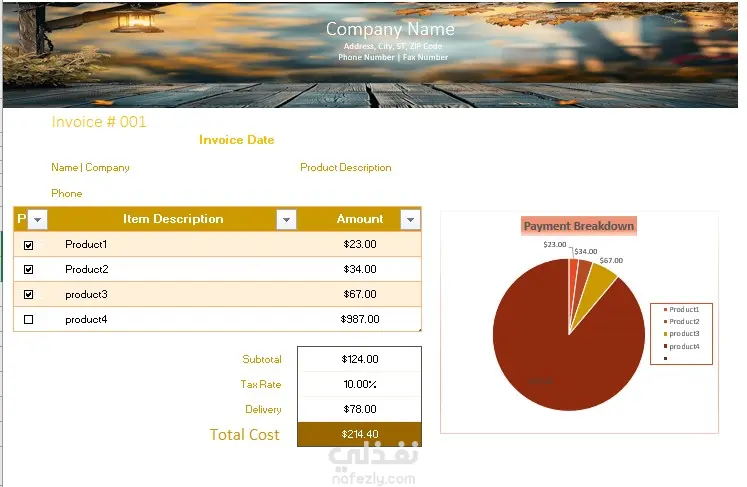Image resolution: width=747 pixels, height=487 pixels.
Task: Click the Subtotal value $124.00
Action: (x=360, y=359)
